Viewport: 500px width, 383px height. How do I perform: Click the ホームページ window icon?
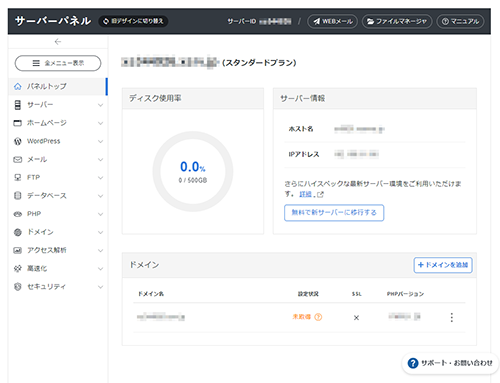pos(18,123)
